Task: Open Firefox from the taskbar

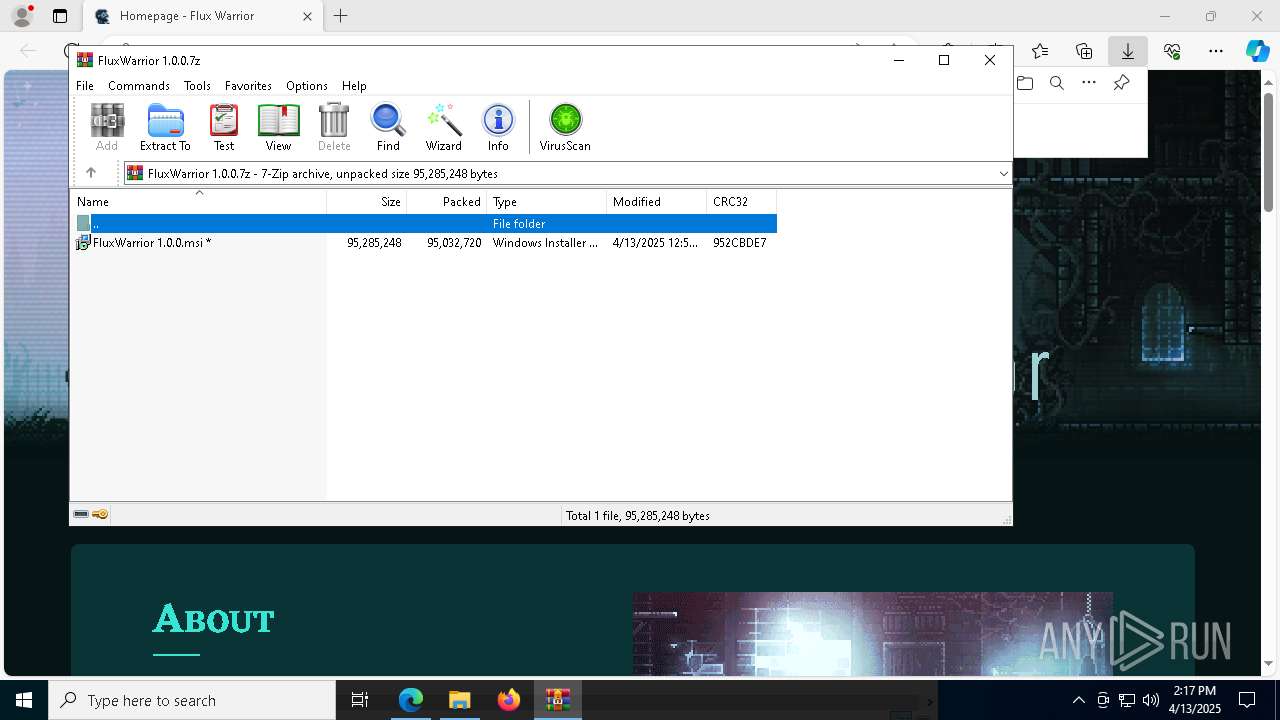Action: coord(509,700)
